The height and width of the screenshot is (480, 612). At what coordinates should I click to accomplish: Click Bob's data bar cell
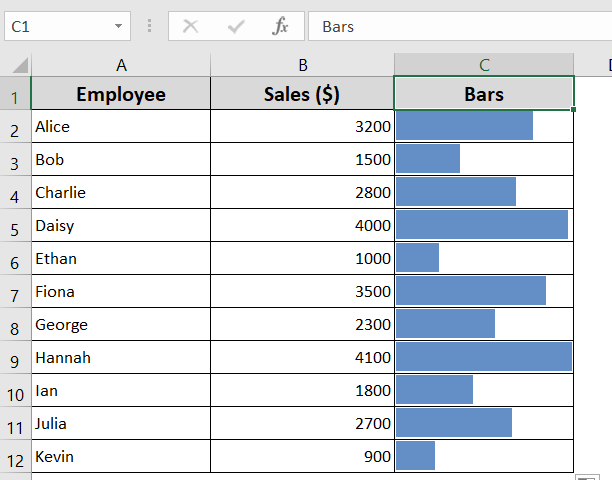(484, 159)
